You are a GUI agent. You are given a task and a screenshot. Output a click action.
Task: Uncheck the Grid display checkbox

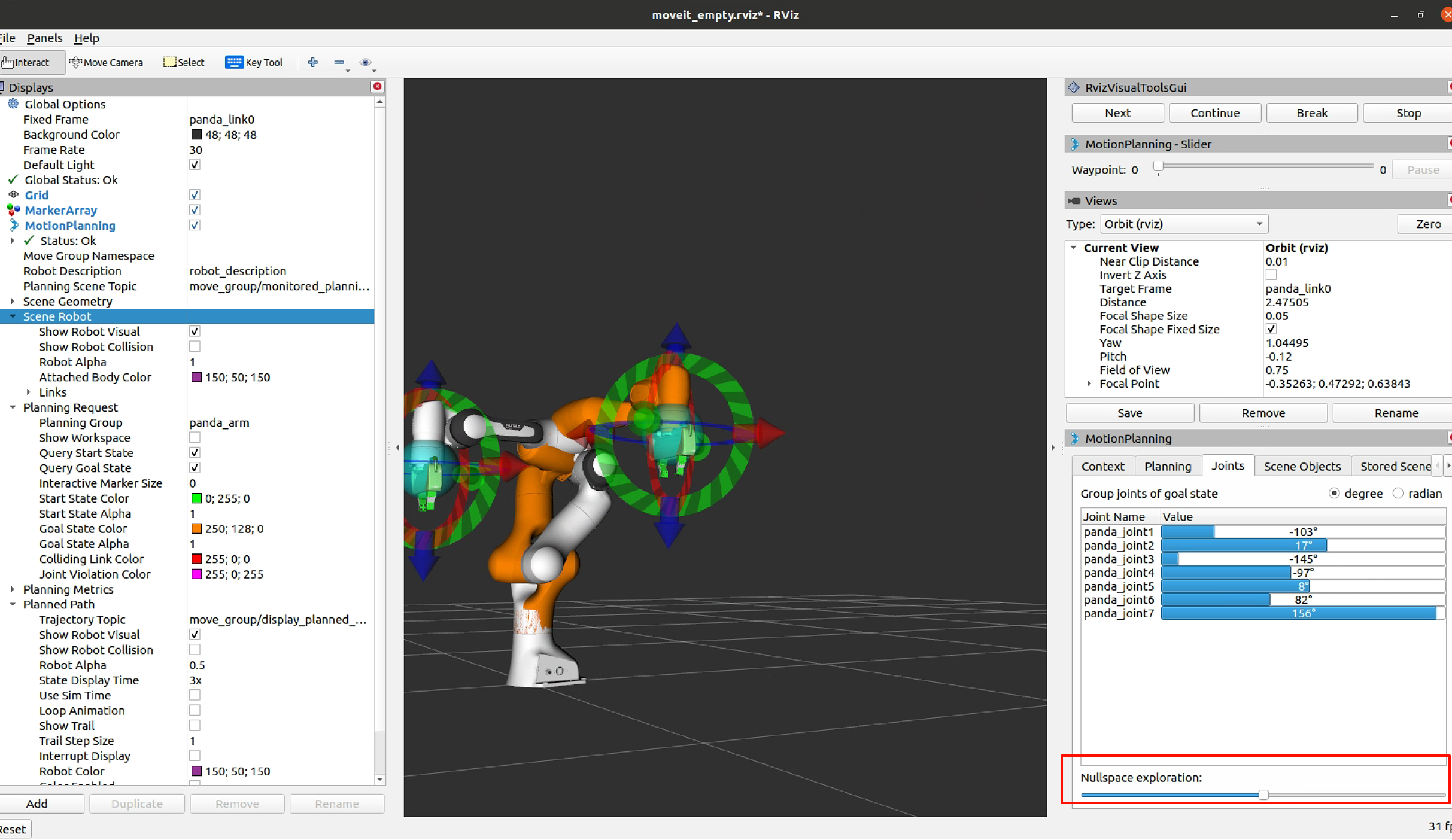195,195
